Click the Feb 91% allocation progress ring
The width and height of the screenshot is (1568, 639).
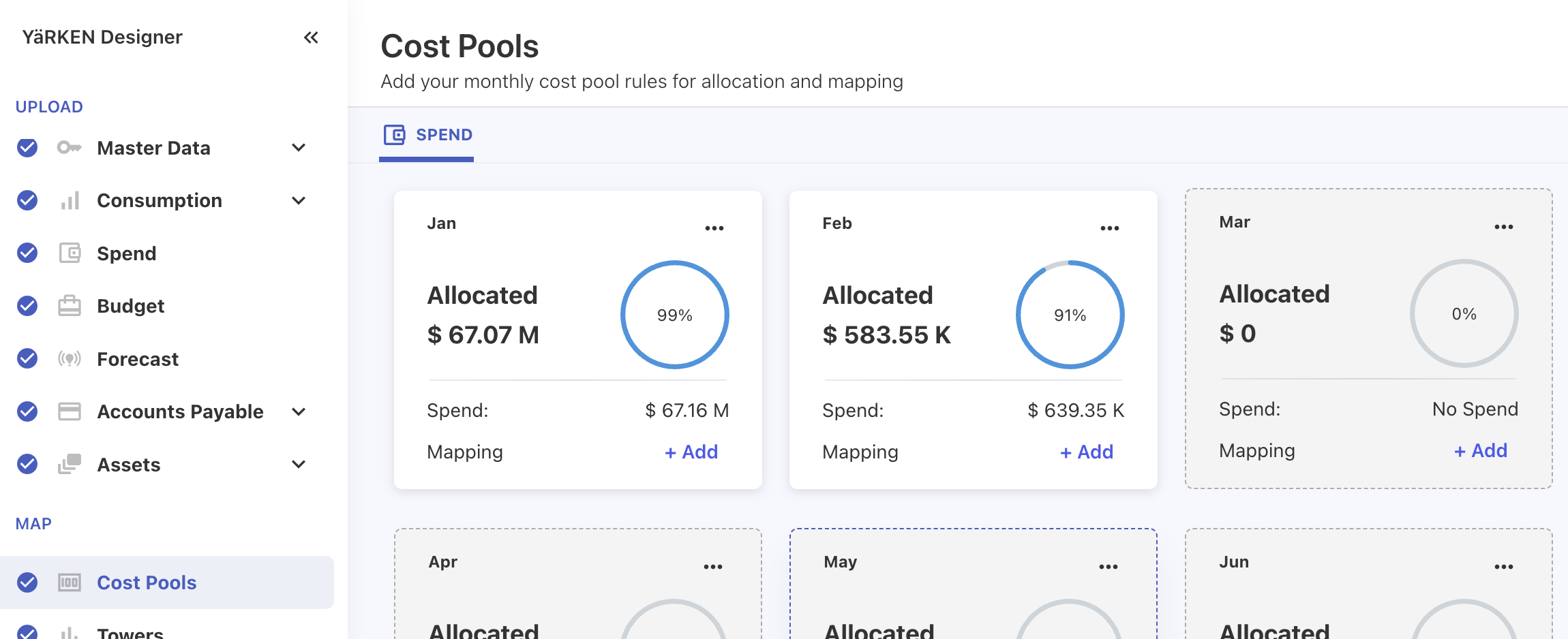click(1070, 315)
